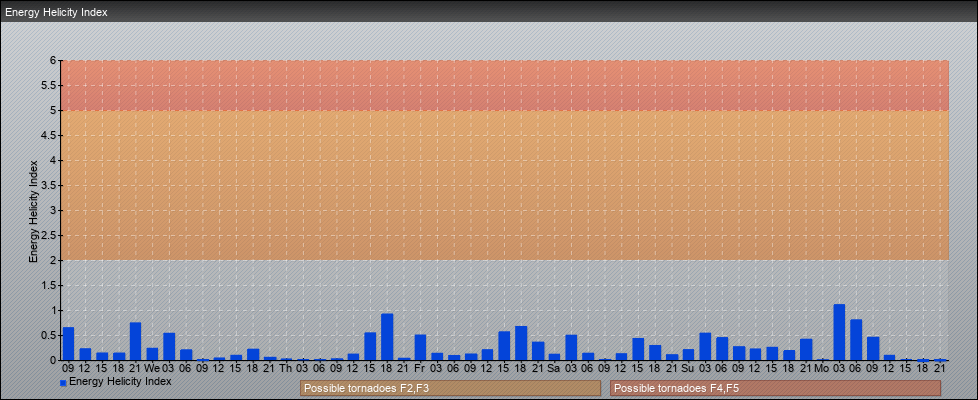The width and height of the screenshot is (978, 400).
Task: Select the blue bar above the 'Su' label
Action: 689,354
